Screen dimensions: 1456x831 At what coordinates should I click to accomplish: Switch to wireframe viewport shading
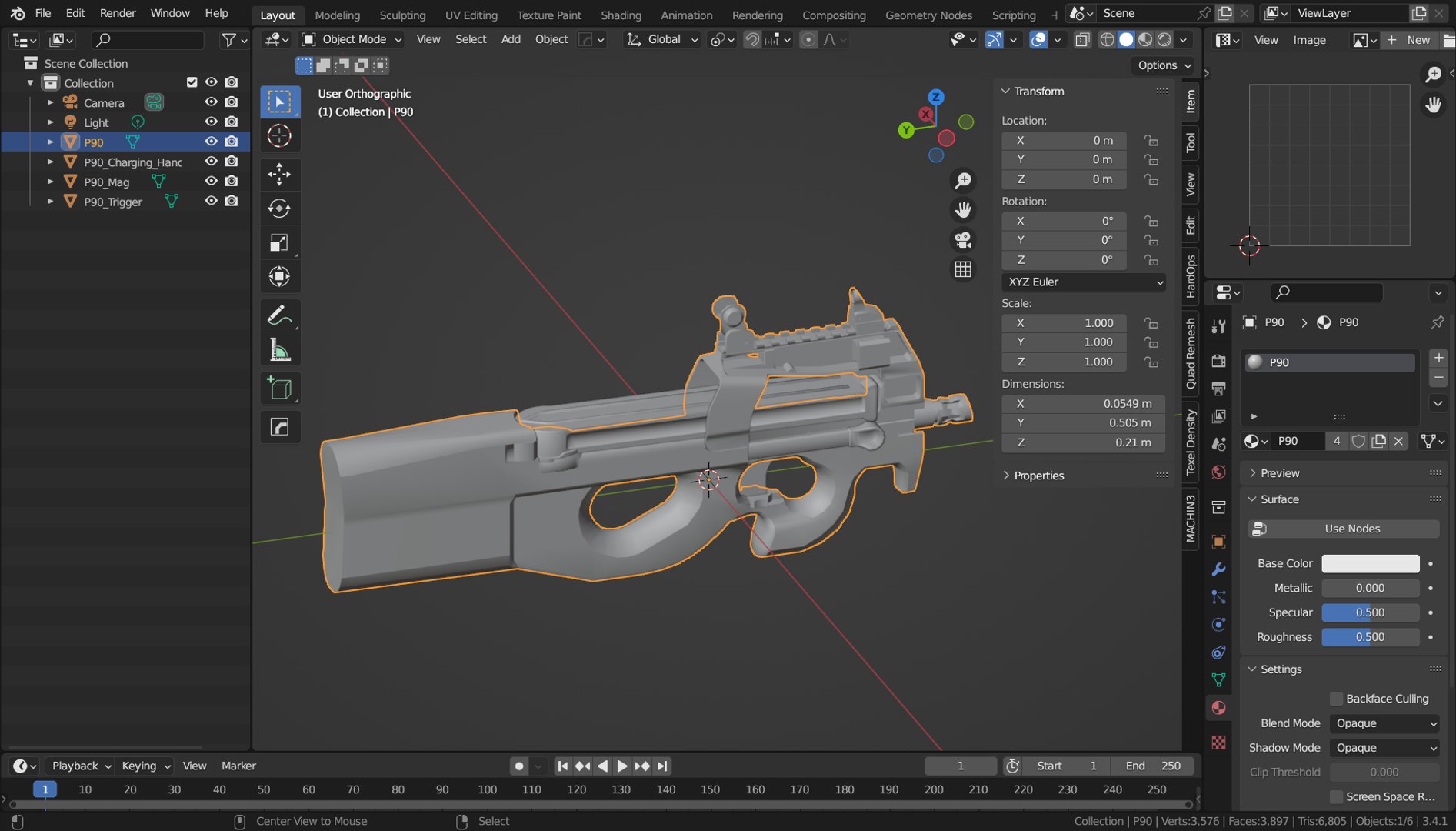pyautogui.click(x=1107, y=39)
